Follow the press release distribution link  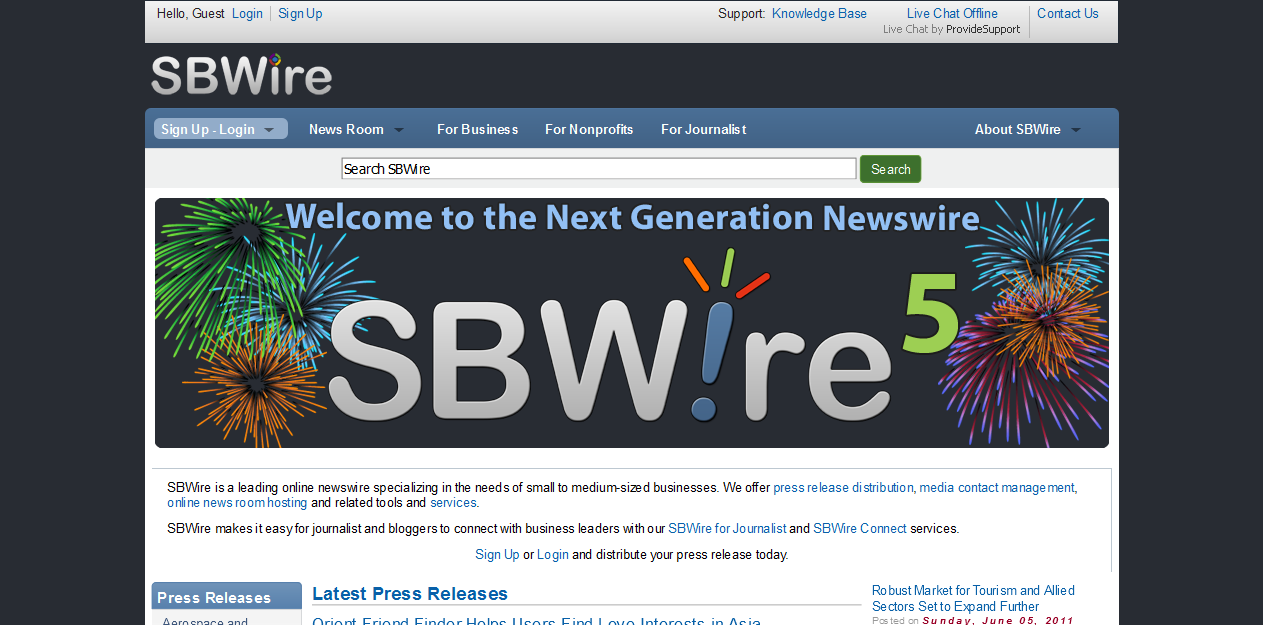(x=843, y=487)
